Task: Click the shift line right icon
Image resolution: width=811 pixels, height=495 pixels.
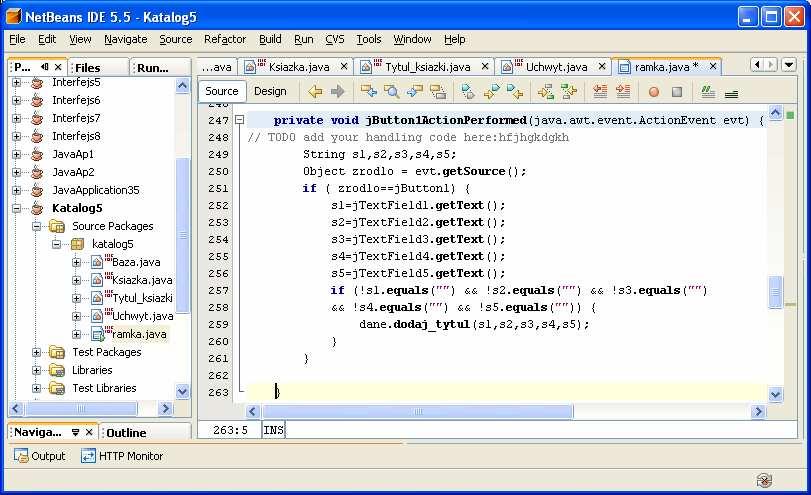Action: (623, 92)
